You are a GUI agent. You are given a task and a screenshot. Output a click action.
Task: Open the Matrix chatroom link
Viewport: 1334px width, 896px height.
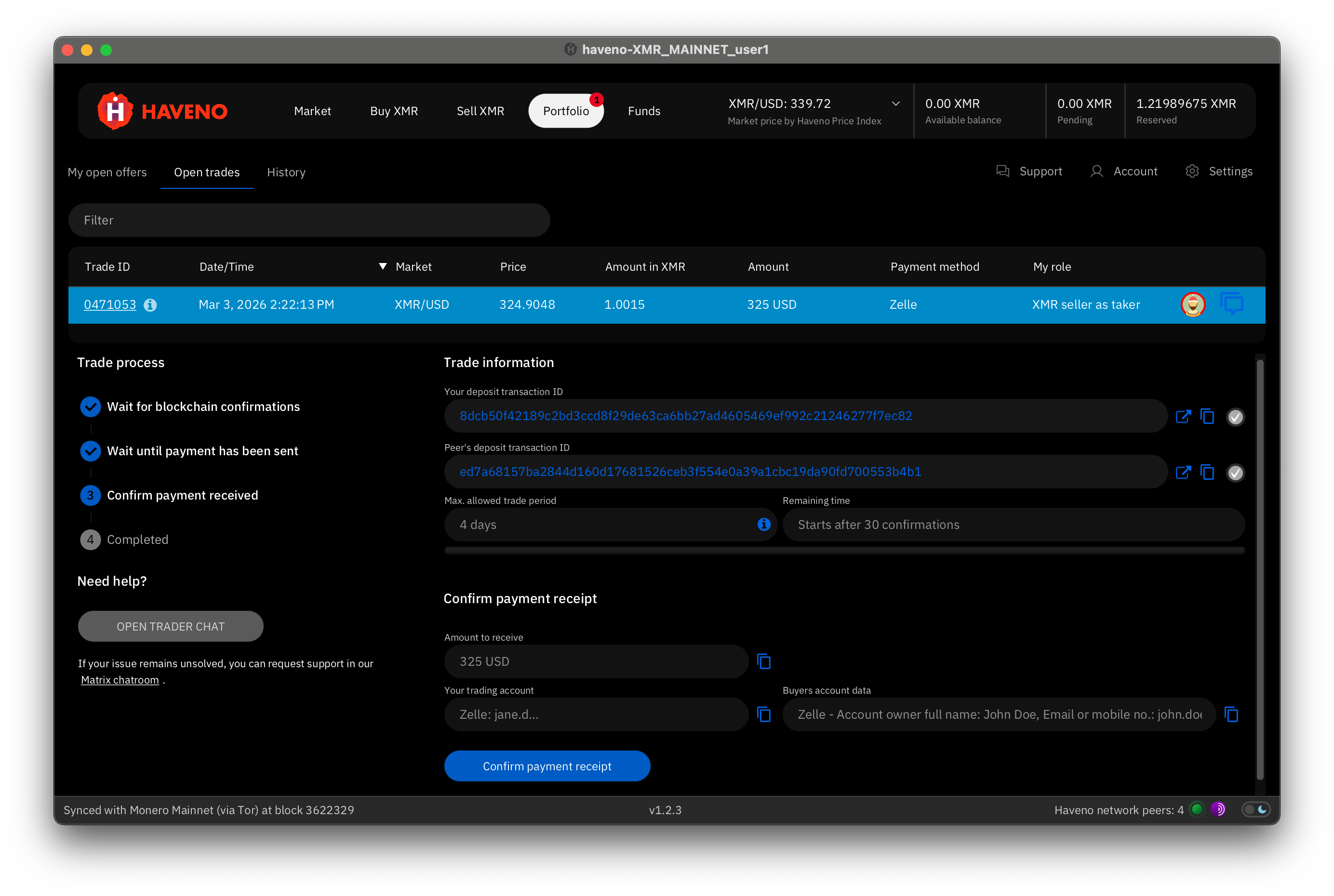(x=120, y=679)
